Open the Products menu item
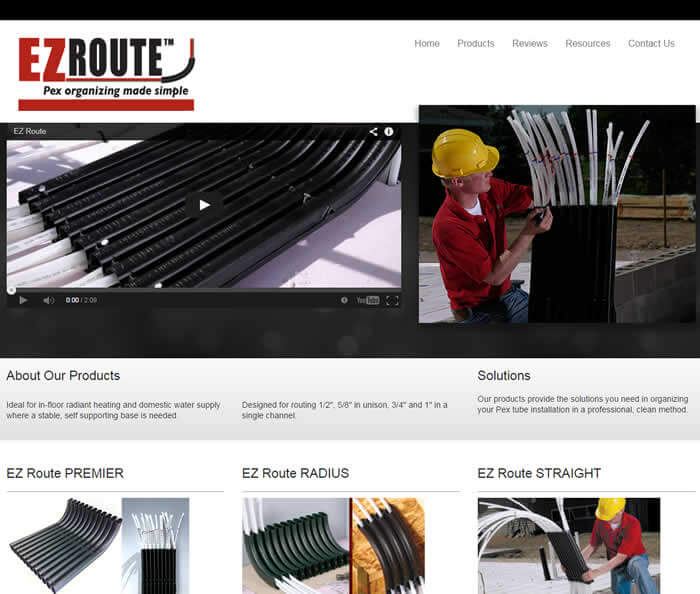 (x=475, y=43)
